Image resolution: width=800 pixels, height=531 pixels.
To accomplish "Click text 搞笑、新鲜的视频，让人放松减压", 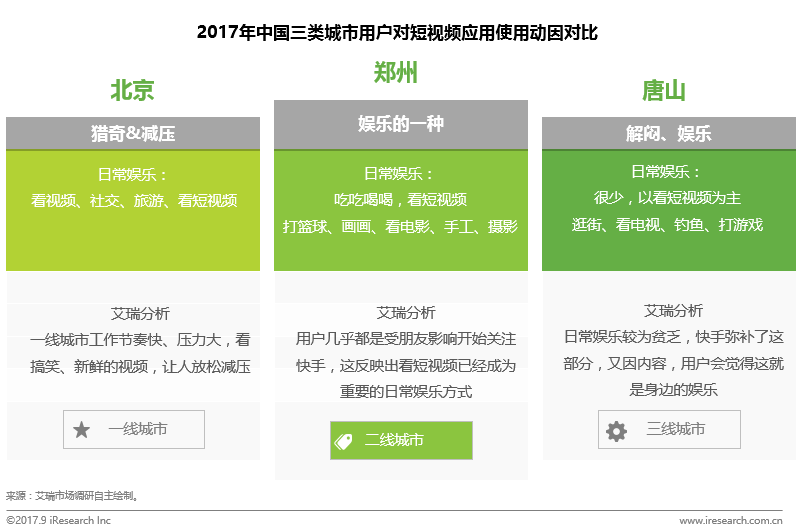I will (x=140, y=366).
